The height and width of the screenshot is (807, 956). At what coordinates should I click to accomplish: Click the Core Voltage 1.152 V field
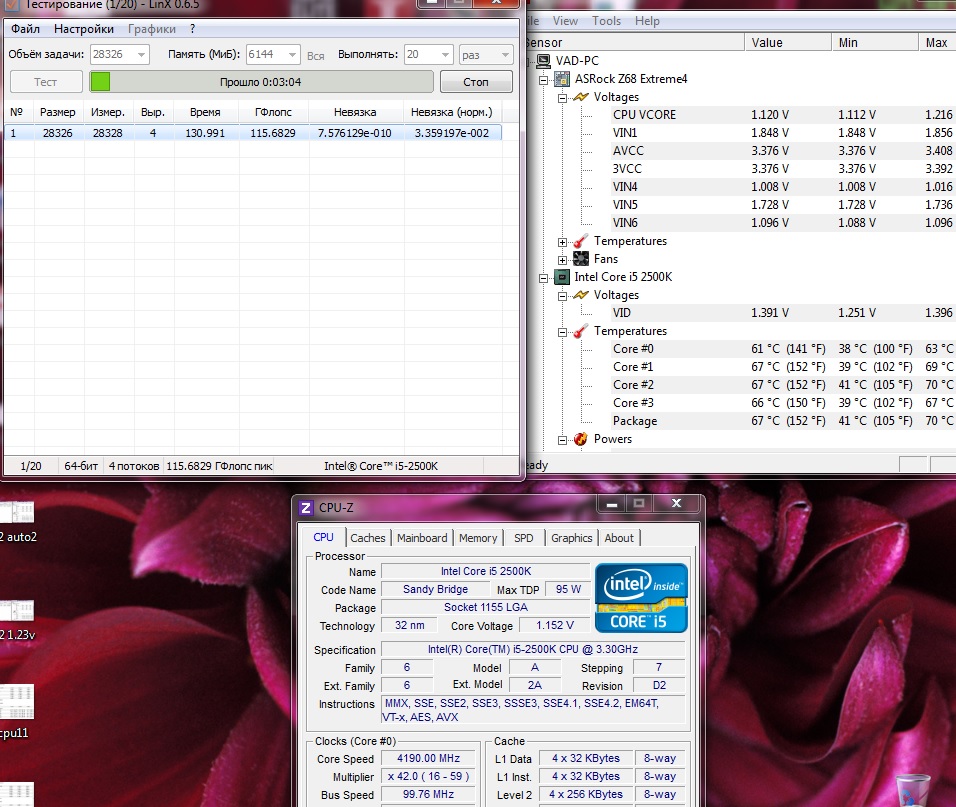point(554,625)
